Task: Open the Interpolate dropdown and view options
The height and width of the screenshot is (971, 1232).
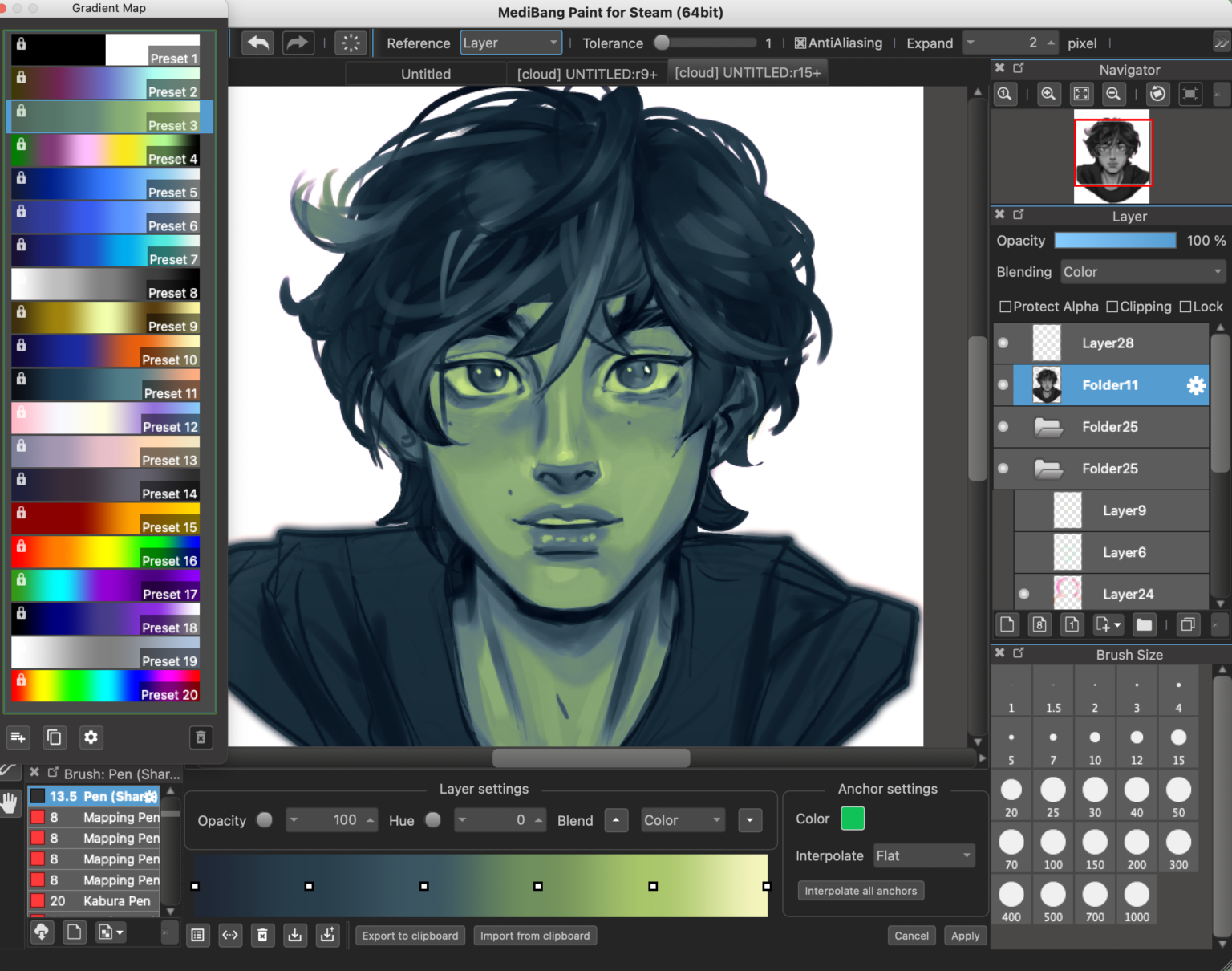Action: click(x=923, y=855)
